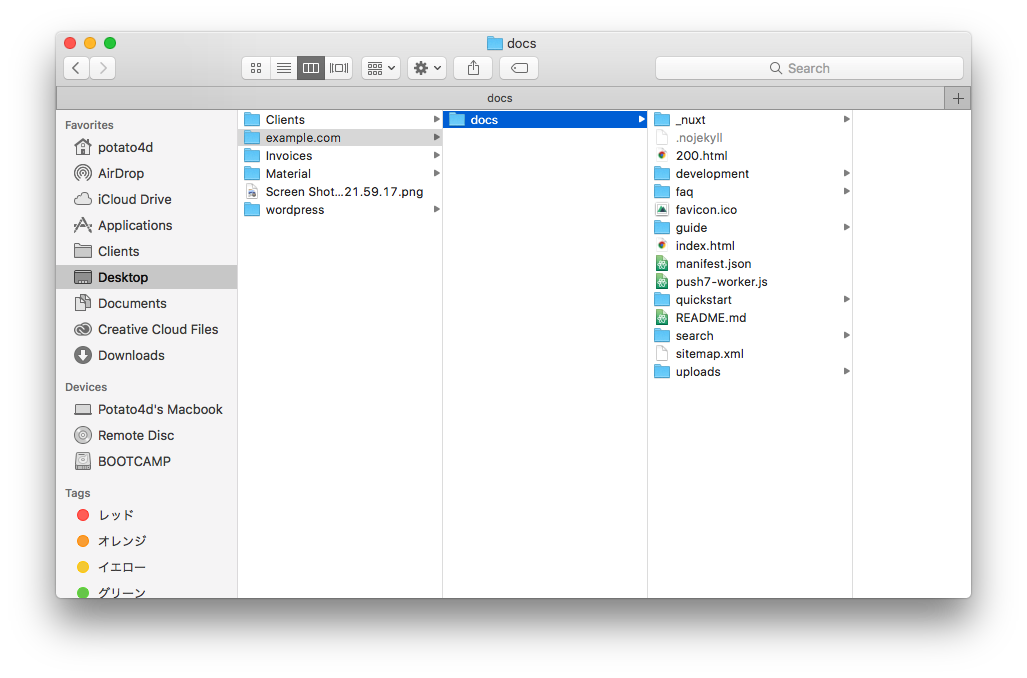Image resolution: width=1027 pixels, height=678 pixels.
Task: Select _nuxt folder
Action: (x=750, y=120)
